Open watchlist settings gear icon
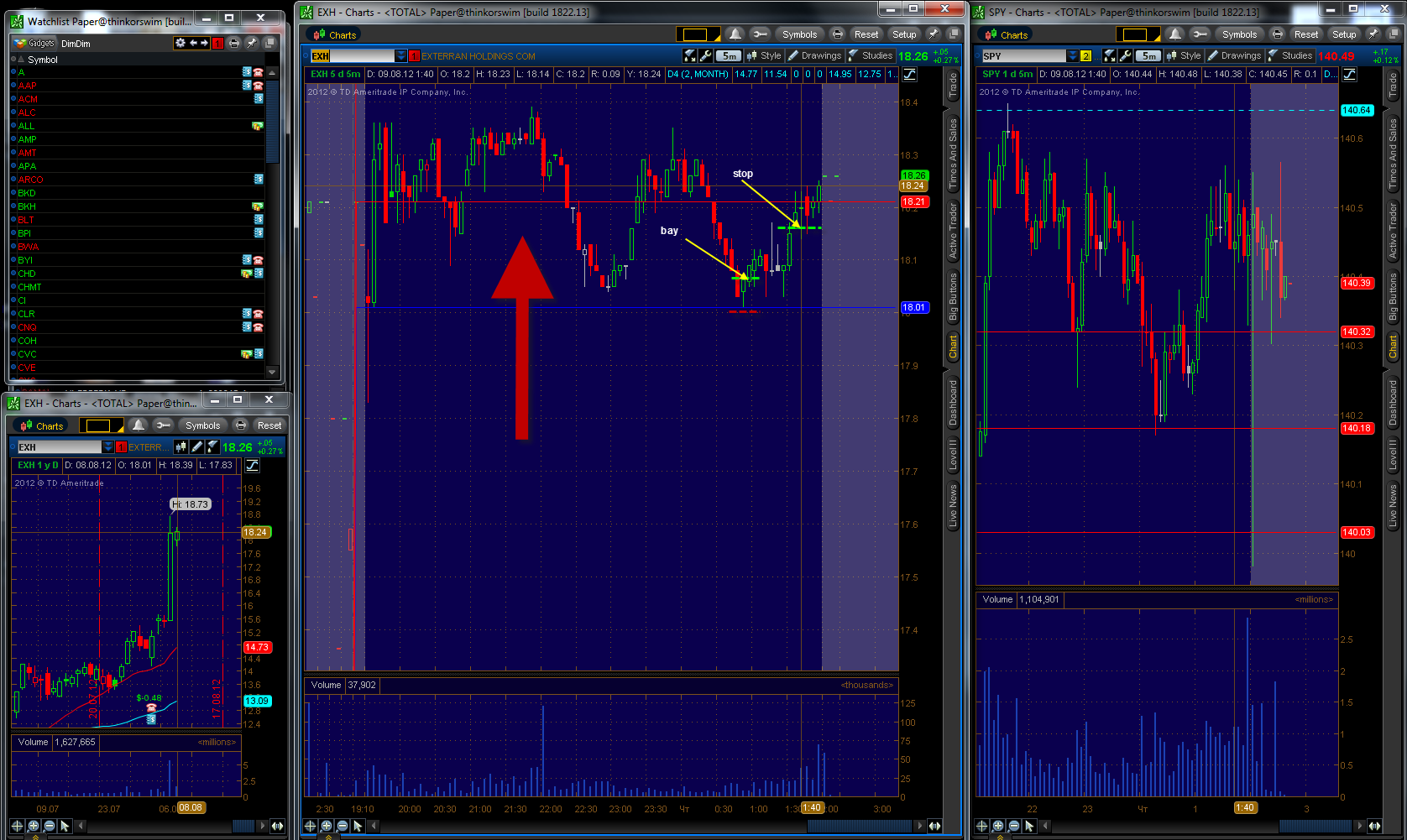The height and width of the screenshot is (840, 1407). click(180, 43)
